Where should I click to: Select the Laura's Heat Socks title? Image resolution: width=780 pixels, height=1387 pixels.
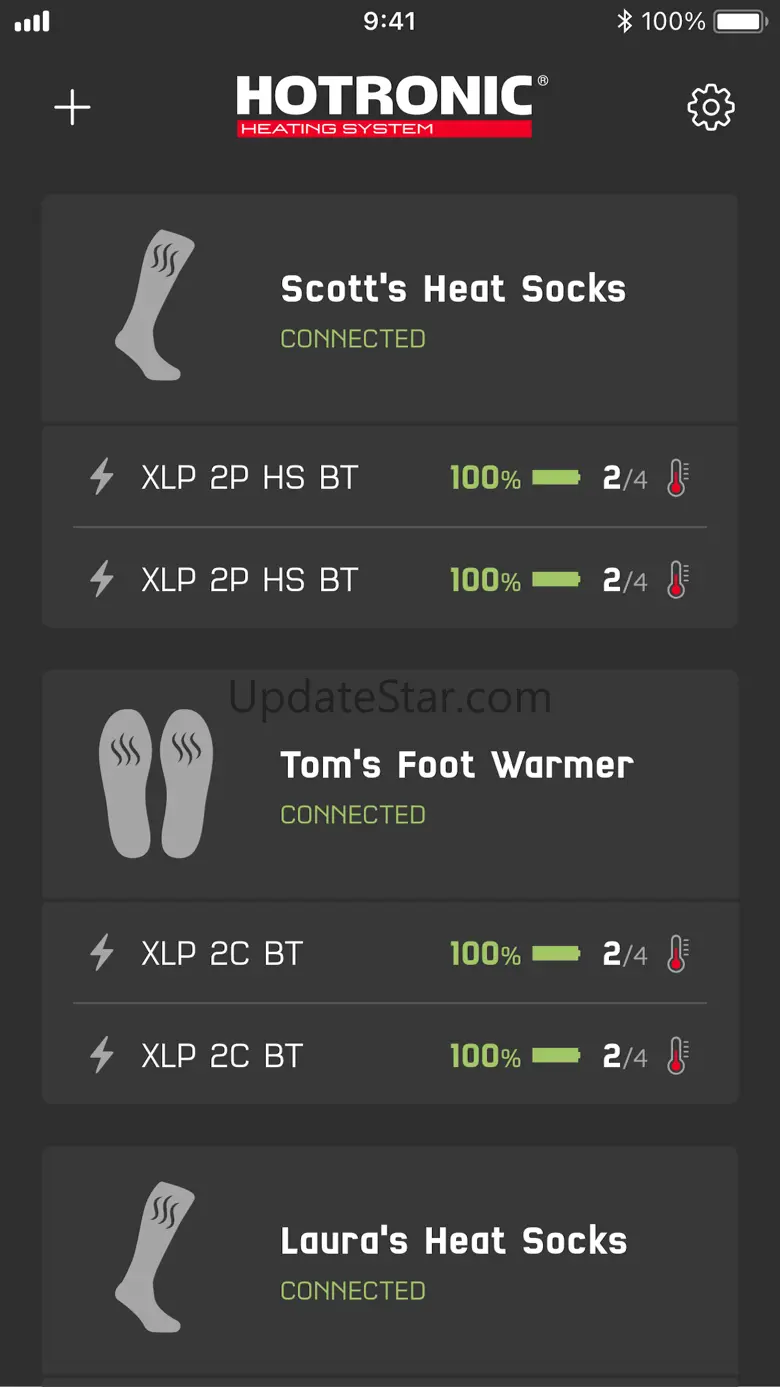point(453,1241)
